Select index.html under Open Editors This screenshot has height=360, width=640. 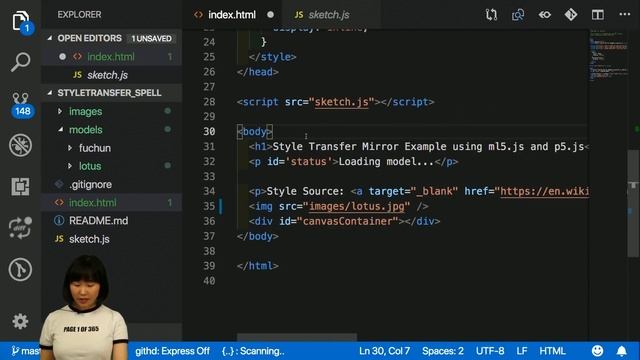pyautogui.click(x=111, y=57)
